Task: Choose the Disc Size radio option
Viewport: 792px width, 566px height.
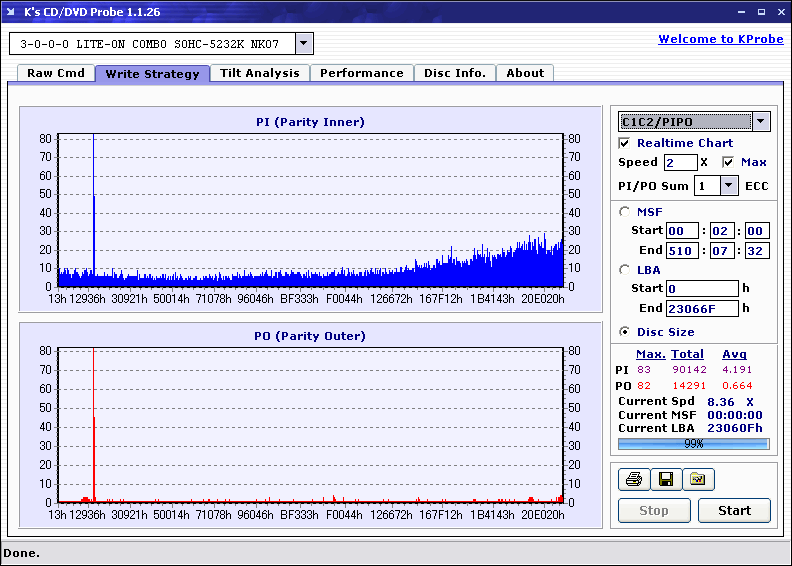Action: click(625, 332)
